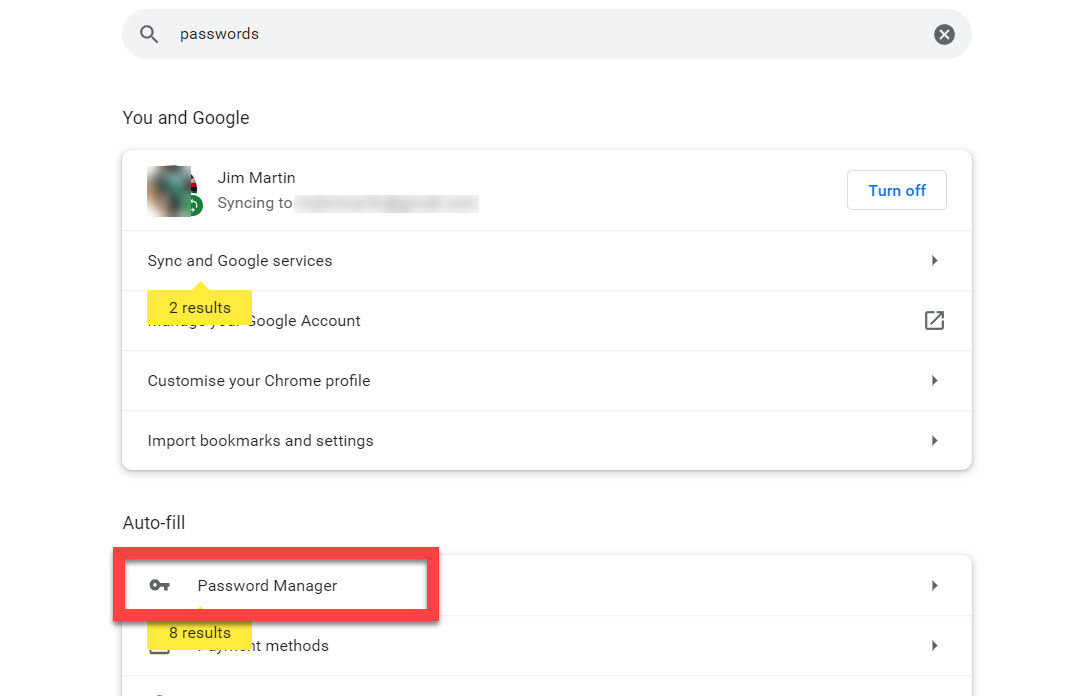Screen dimensions: 1082x696
Task: Click the 2 results yellow tooltip
Action: (199, 307)
